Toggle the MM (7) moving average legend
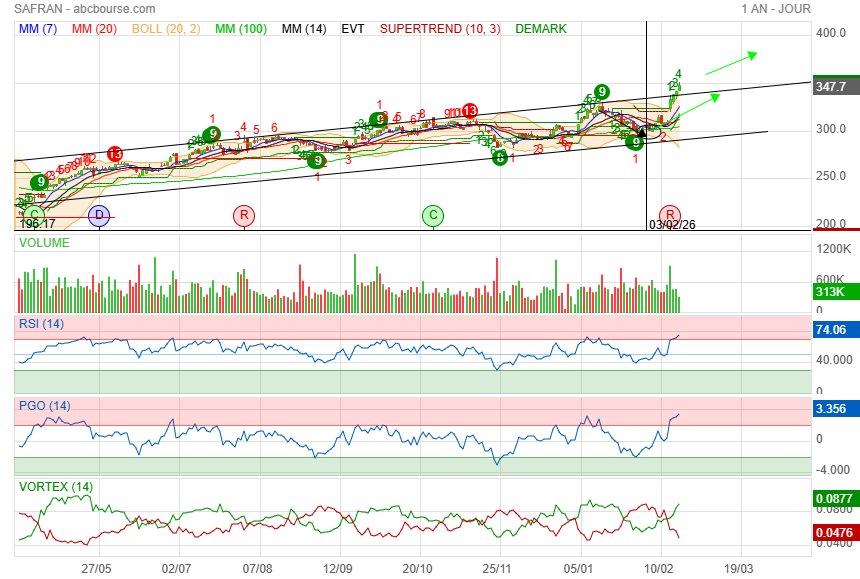The image size is (860, 579). point(38,29)
